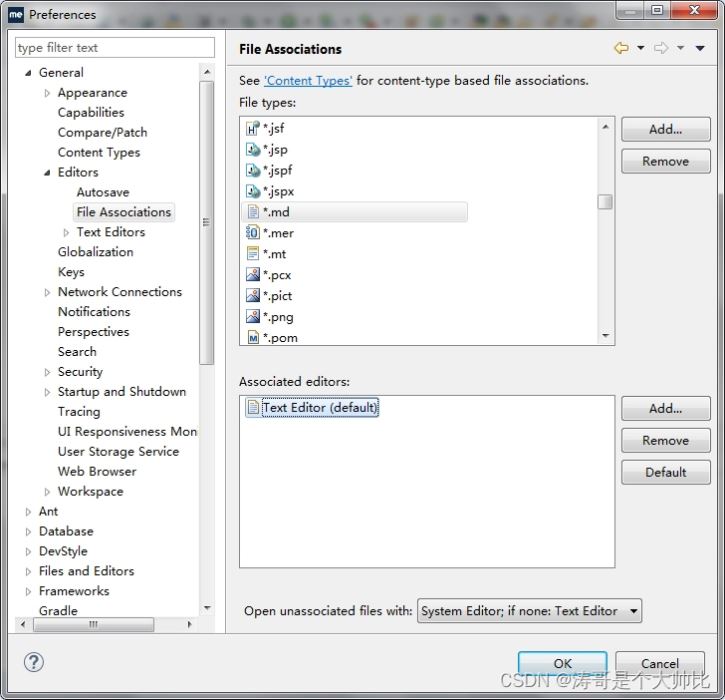
Task: Expand the Network Connections node
Action: [x=47, y=292]
